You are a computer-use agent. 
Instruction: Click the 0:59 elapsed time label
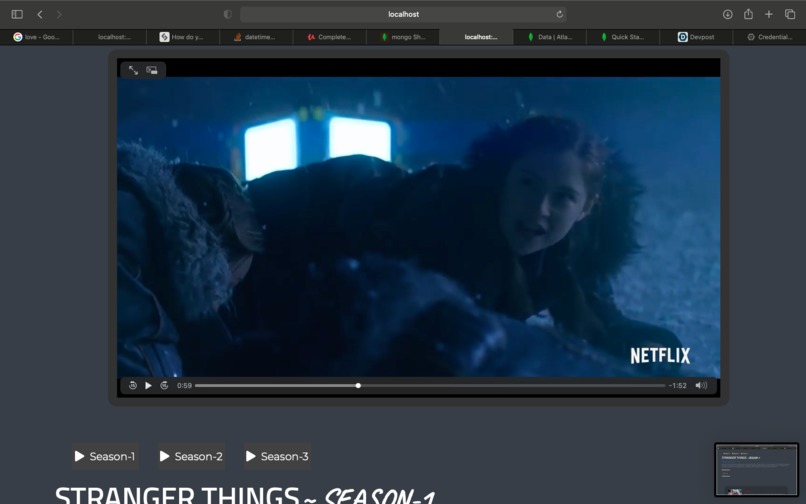184,385
